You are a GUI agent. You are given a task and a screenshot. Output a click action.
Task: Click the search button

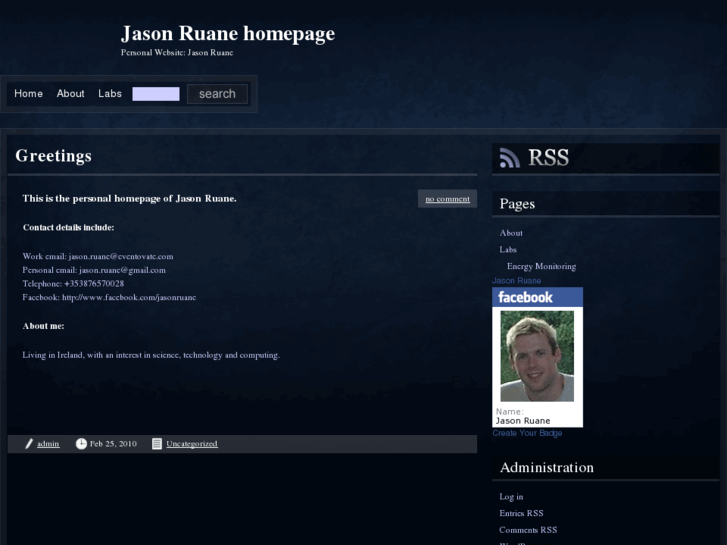217,94
